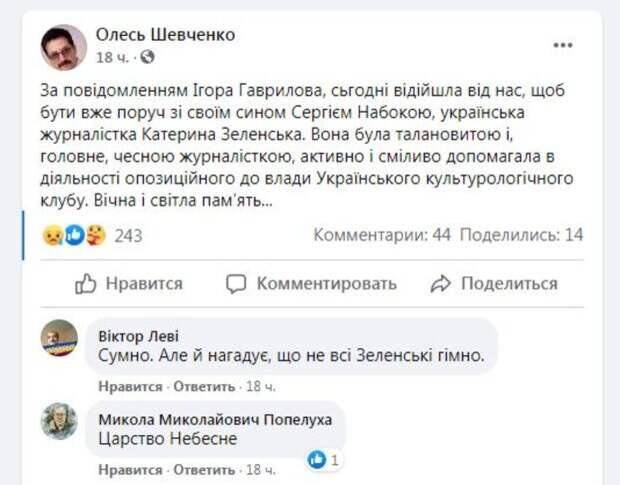Expand Комментарии: 44 comments

point(383,235)
